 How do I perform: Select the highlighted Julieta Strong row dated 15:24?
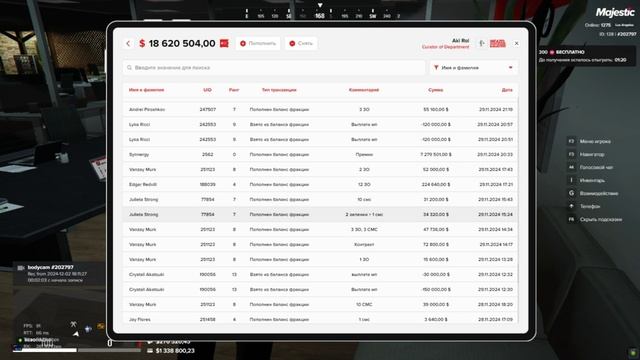coord(320,215)
